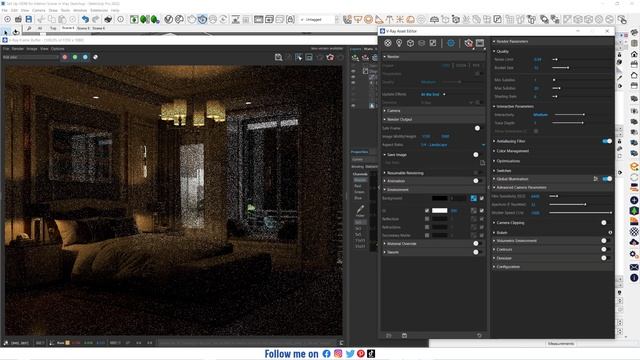Screen dimensions: 640x360
Task: Click the revert-to-defaults icon at Asset Editor bottom
Action: (x=479, y=336)
